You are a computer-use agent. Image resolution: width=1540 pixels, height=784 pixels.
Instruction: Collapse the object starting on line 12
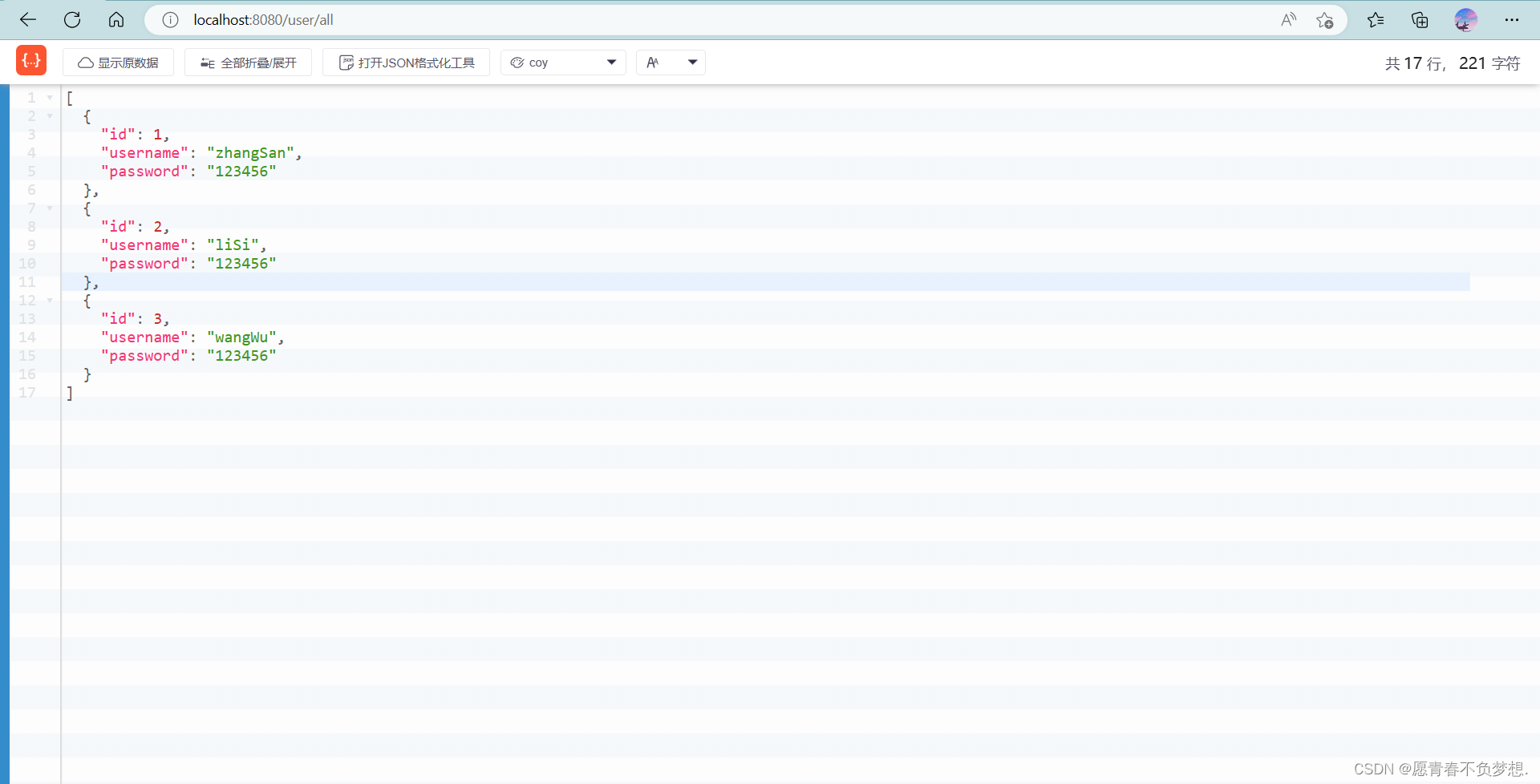[x=50, y=301]
